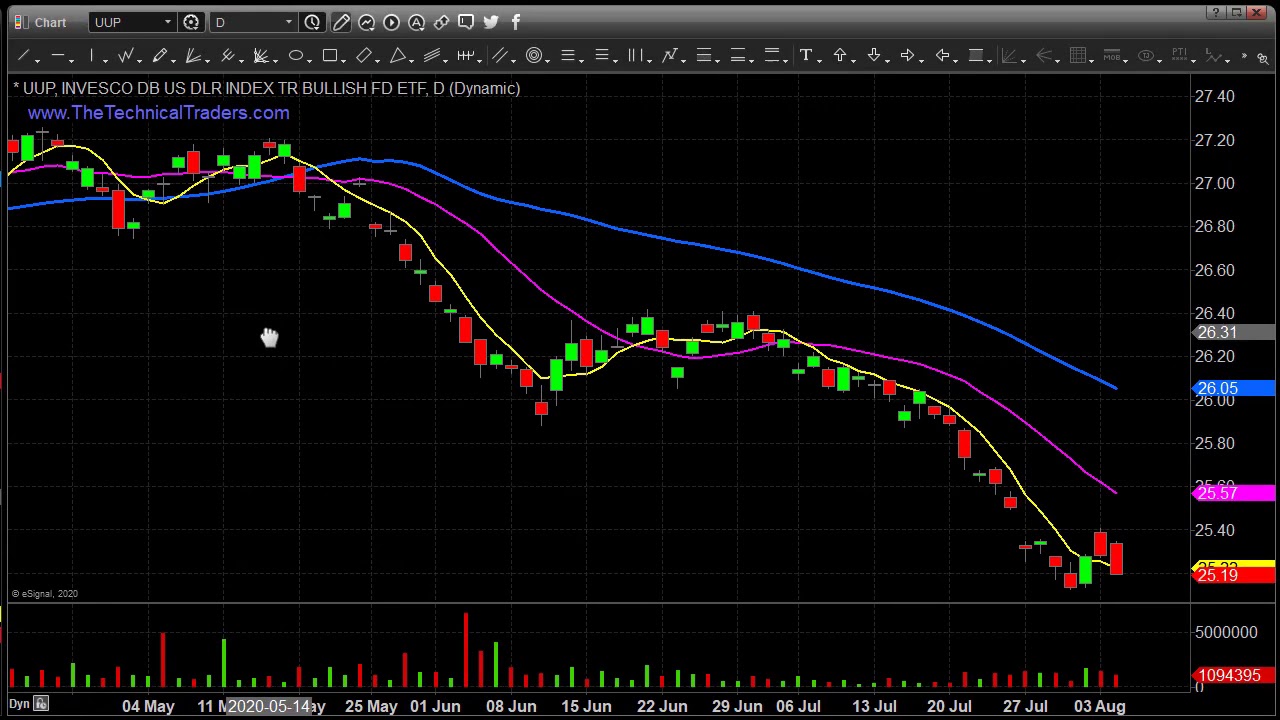
Task: Select the right arrow marker tool
Action: 908,56
